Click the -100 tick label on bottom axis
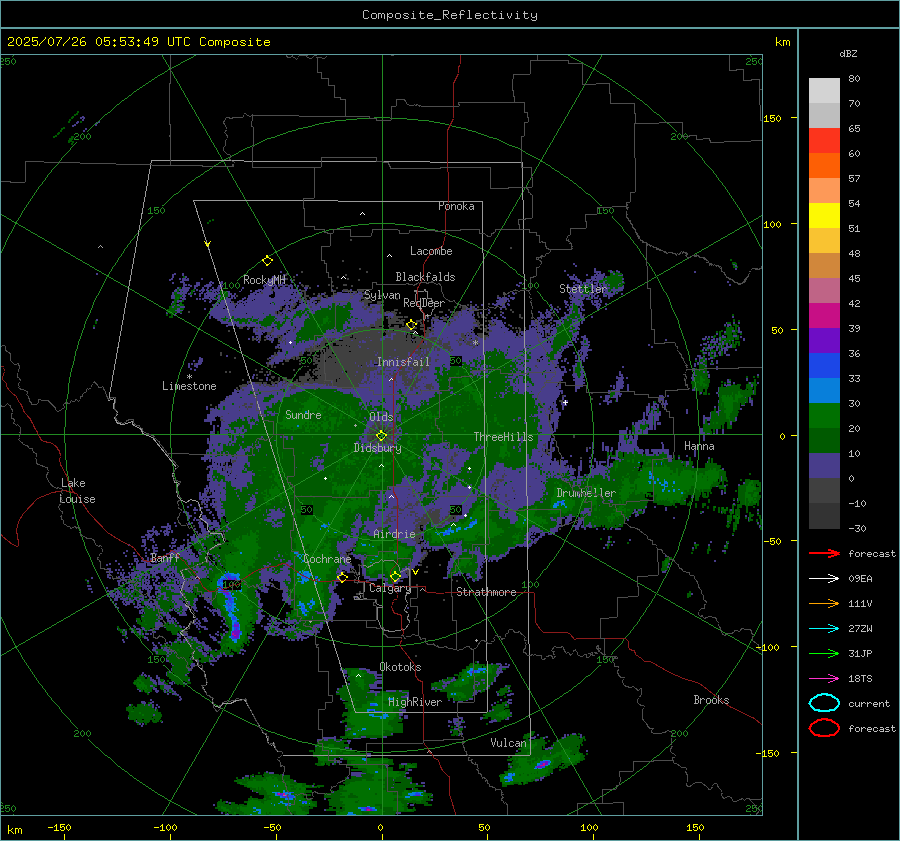This screenshot has width=900, height=841. click(x=165, y=827)
